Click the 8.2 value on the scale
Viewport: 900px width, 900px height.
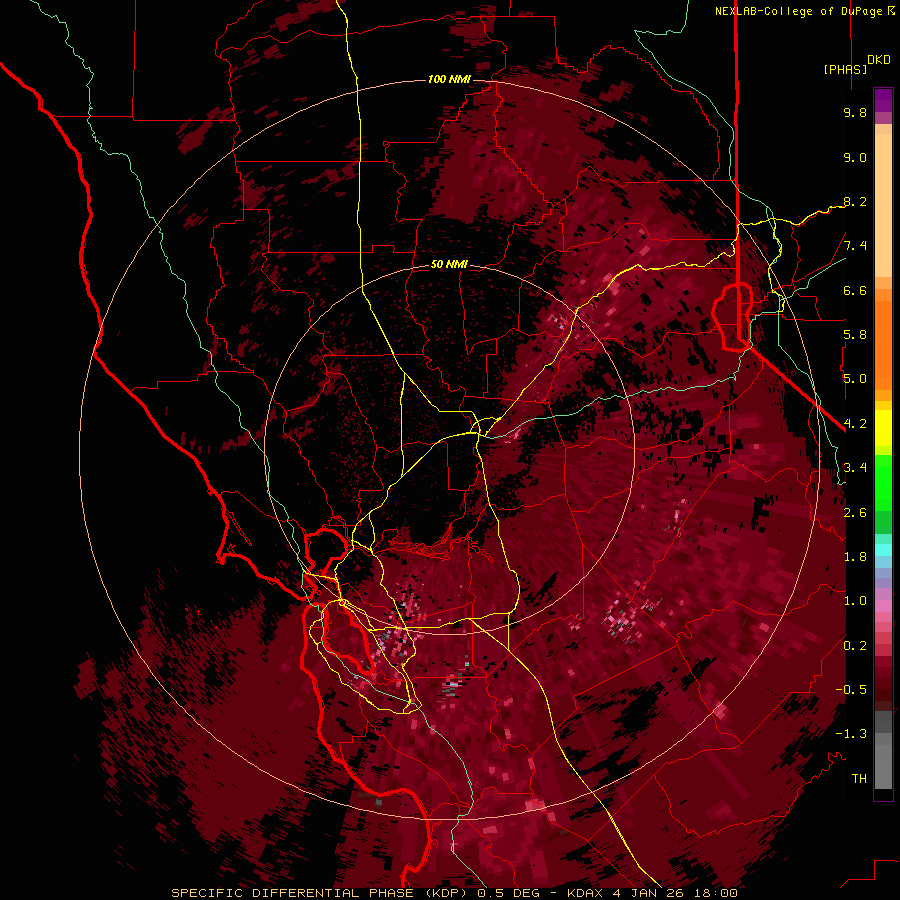[x=855, y=201]
